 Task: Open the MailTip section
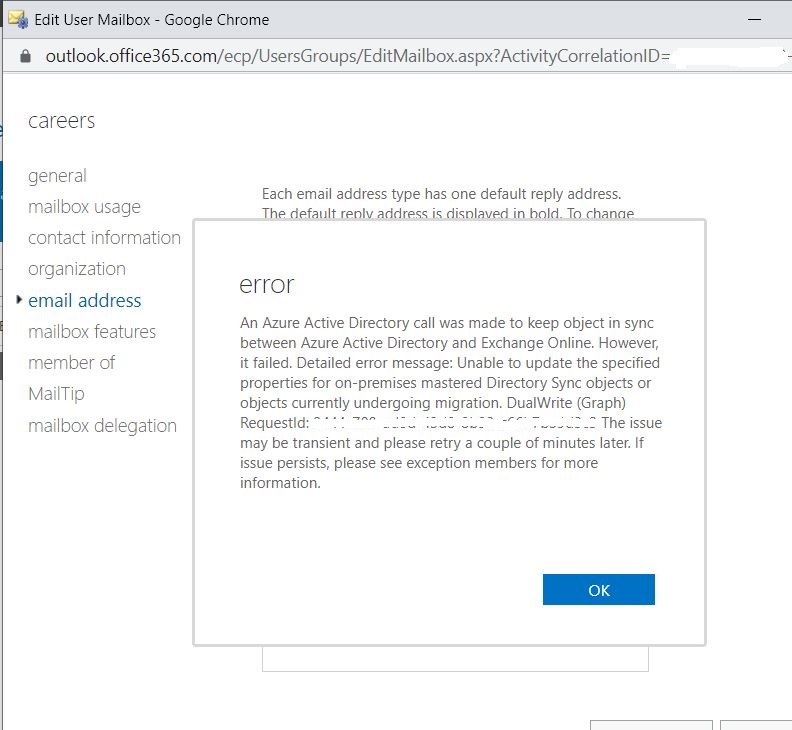(x=56, y=394)
